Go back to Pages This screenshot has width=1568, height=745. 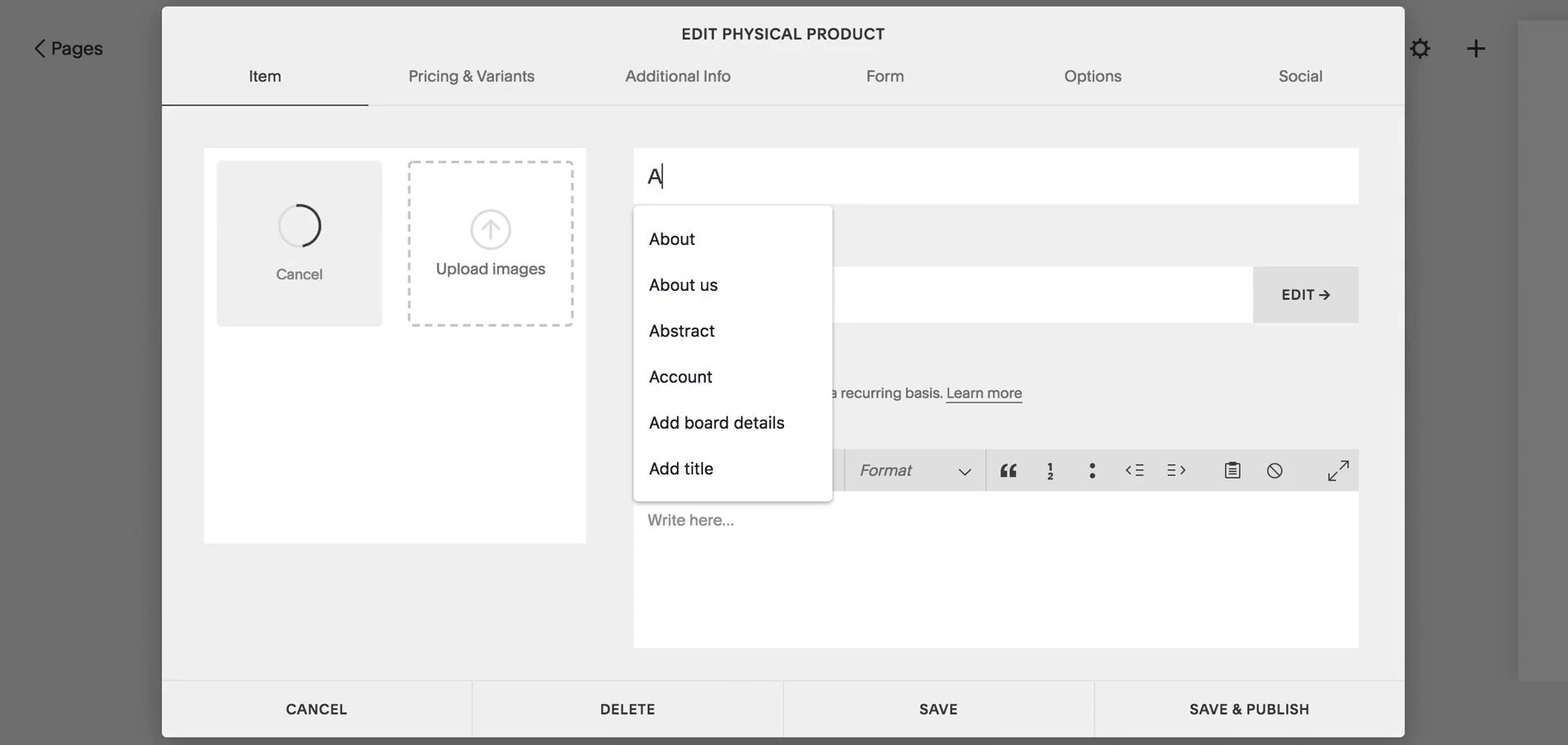69,48
